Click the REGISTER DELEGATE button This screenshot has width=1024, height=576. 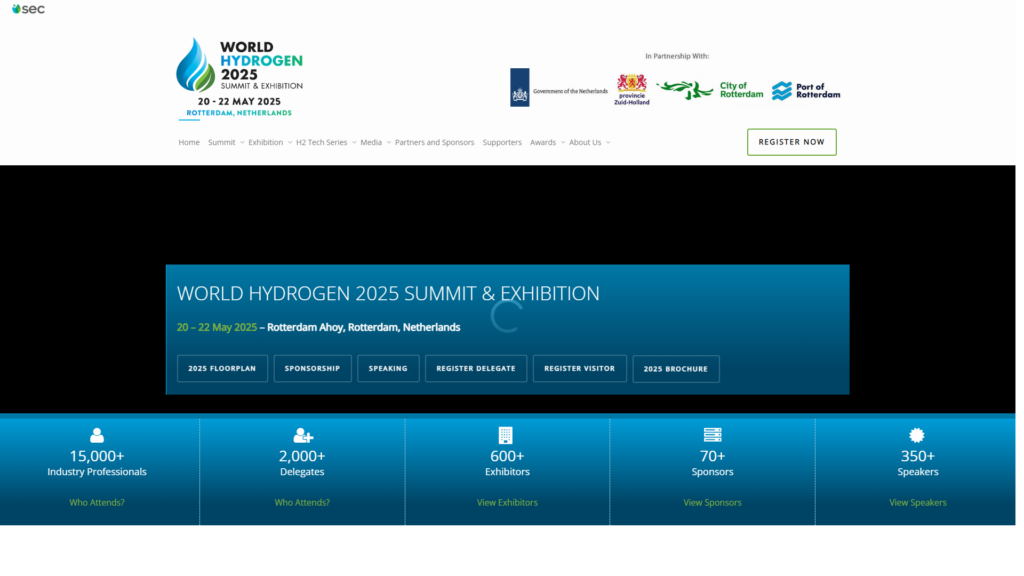point(475,369)
